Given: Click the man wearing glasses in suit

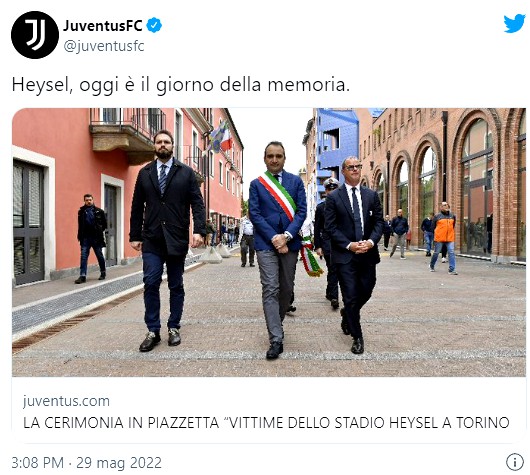Looking at the screenshot, I should pyautogui.click(x=354, y=254).
